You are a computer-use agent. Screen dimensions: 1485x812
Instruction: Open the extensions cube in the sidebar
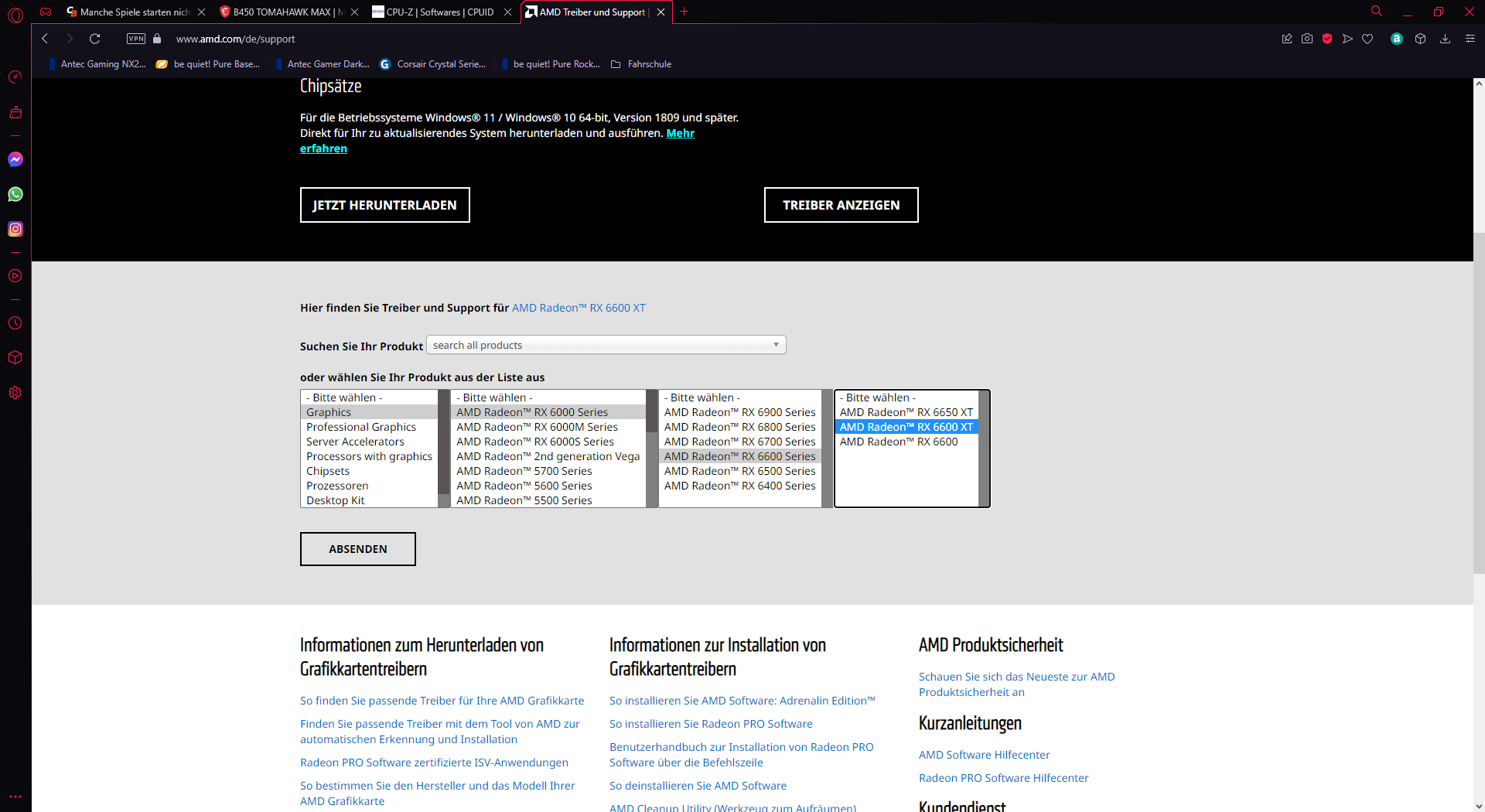click(15, 357)
